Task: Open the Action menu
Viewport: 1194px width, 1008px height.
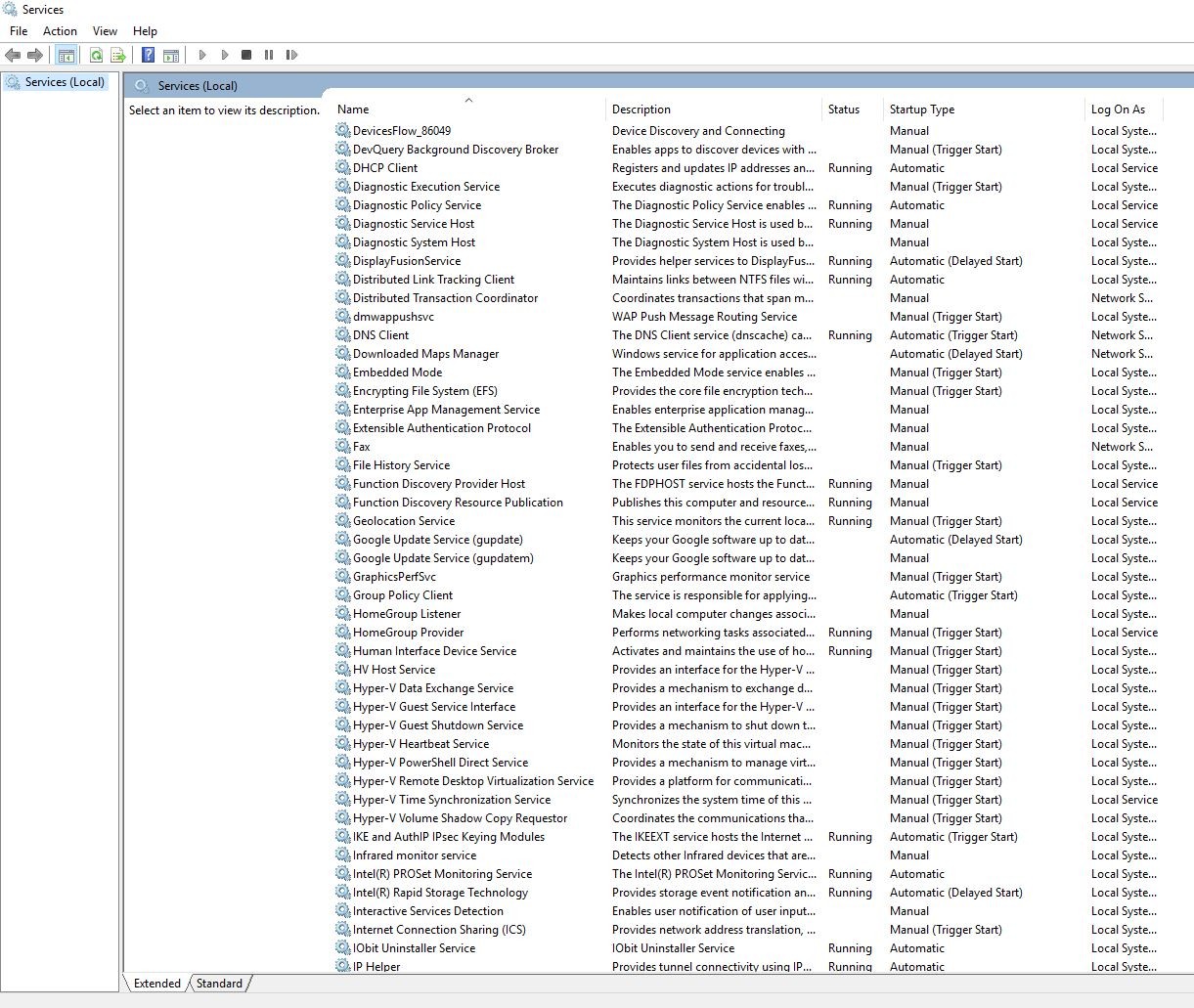Action: (60, 31)
